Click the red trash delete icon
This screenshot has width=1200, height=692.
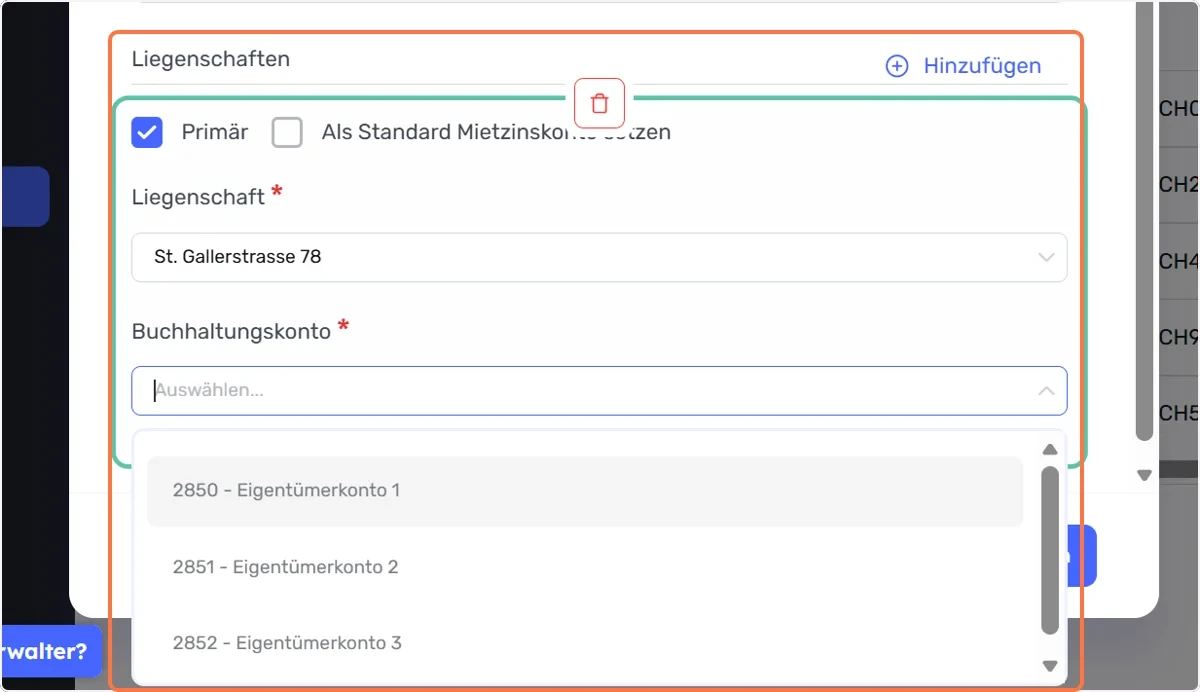tap(599, 103)
